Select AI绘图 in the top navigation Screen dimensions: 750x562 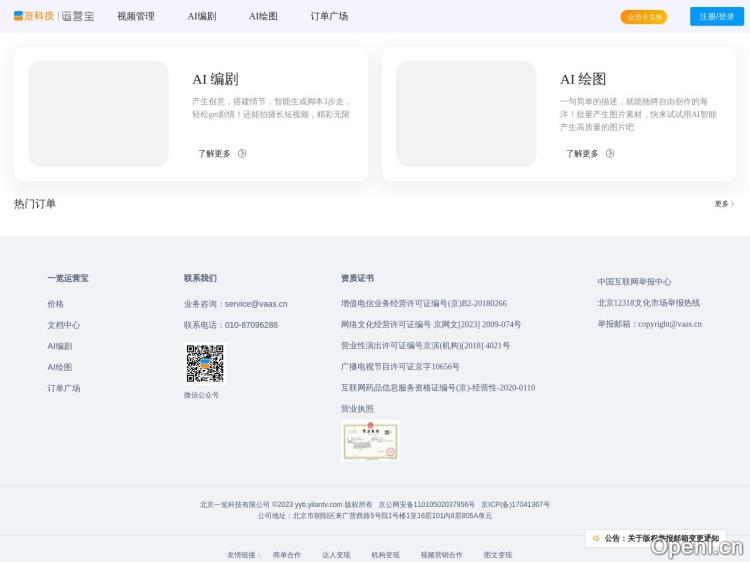263,17
